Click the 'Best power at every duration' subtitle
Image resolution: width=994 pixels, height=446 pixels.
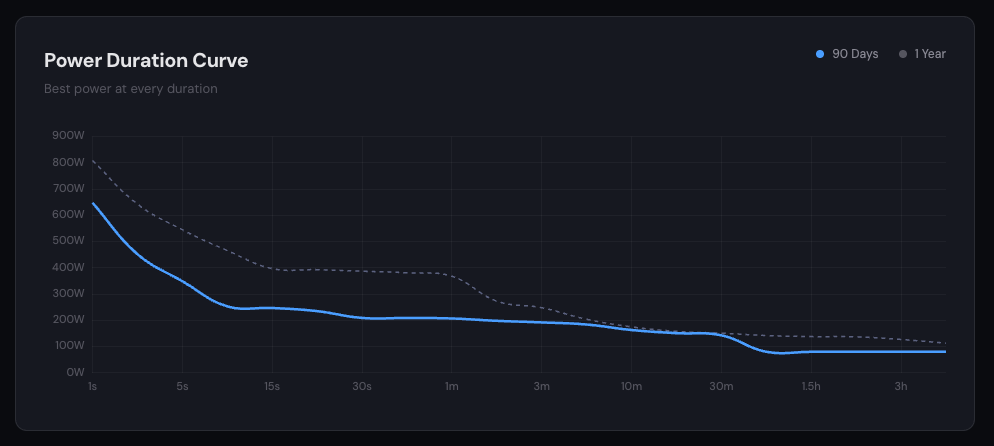pos(131,89)
